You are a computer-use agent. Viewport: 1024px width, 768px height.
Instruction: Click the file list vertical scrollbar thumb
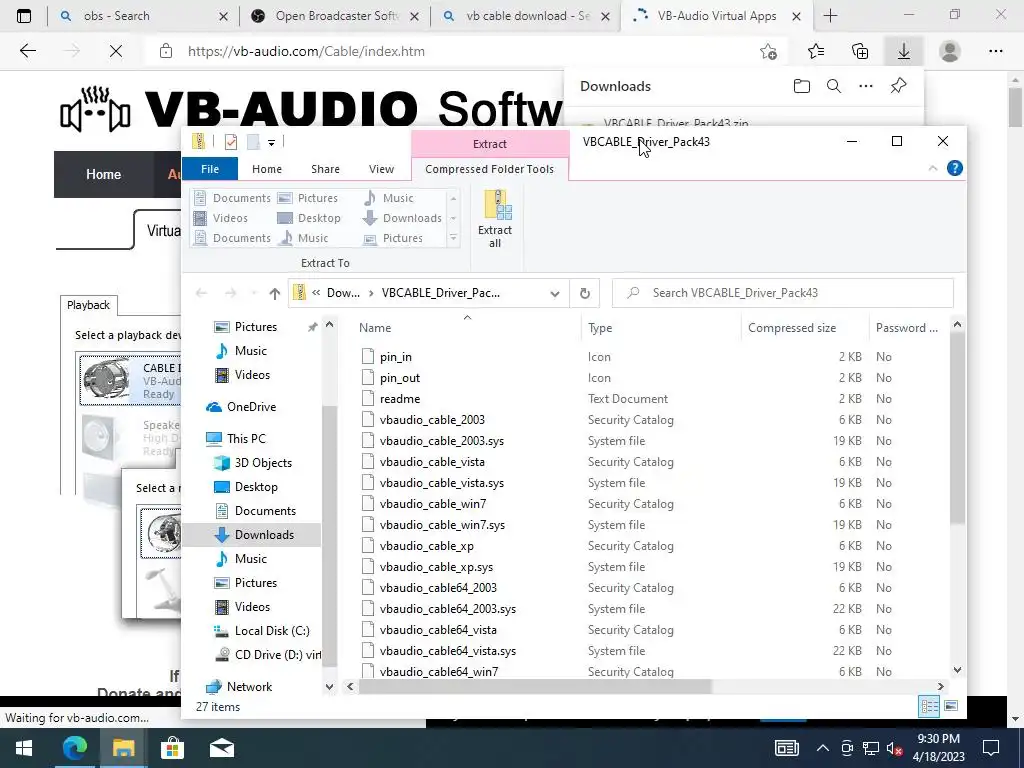click(x=957, y=428)
